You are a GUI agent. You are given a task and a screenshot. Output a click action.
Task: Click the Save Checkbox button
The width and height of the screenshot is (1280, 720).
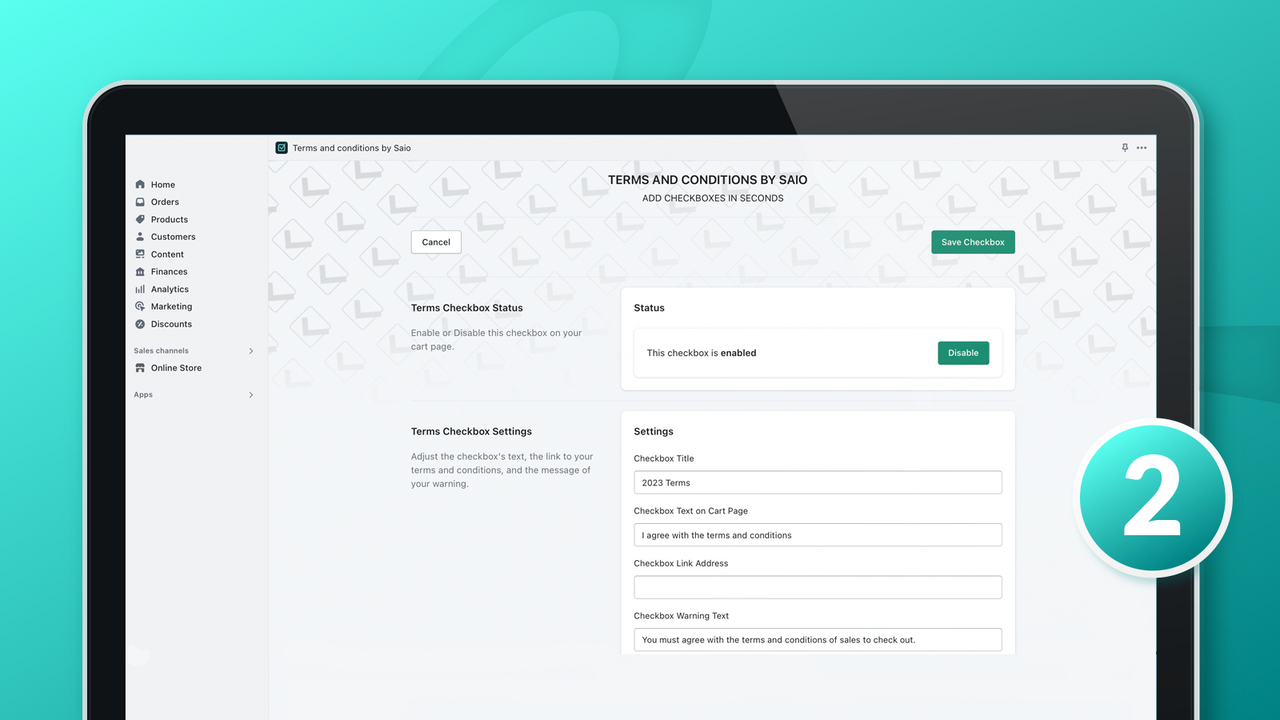click(x=973, y=242)
